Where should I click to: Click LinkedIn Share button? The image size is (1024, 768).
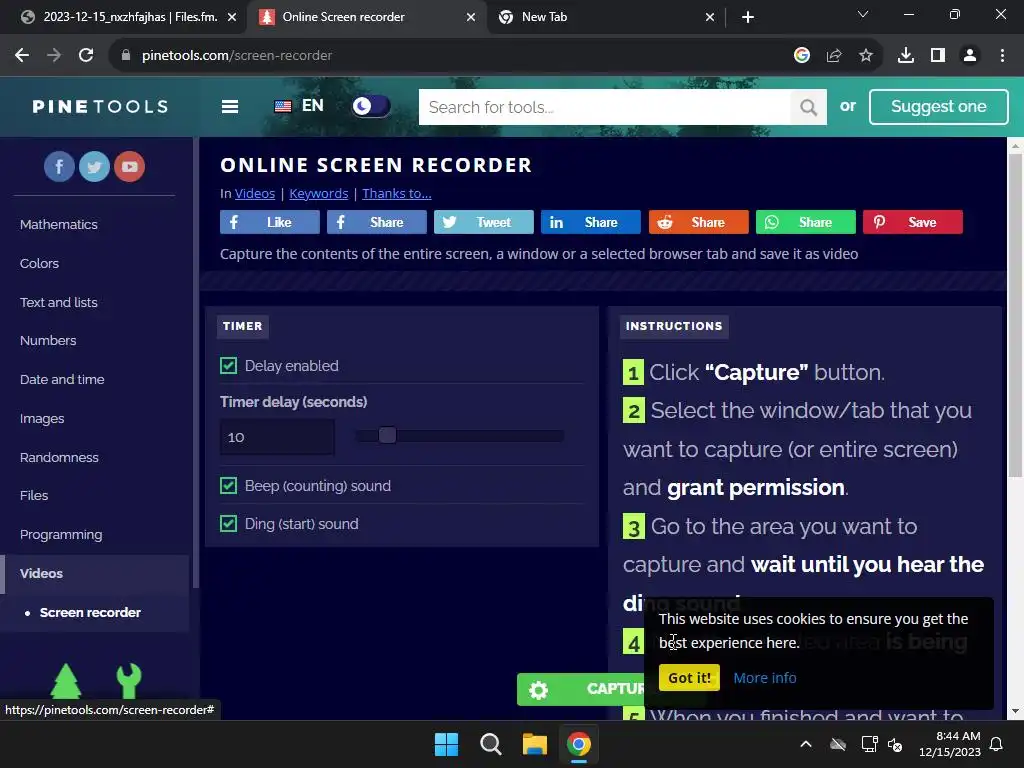[x=591, y=222]
